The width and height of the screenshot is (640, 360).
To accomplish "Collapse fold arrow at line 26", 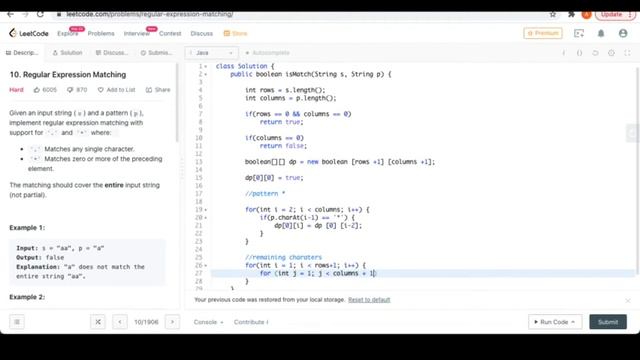I will click(x=206, y=265).
